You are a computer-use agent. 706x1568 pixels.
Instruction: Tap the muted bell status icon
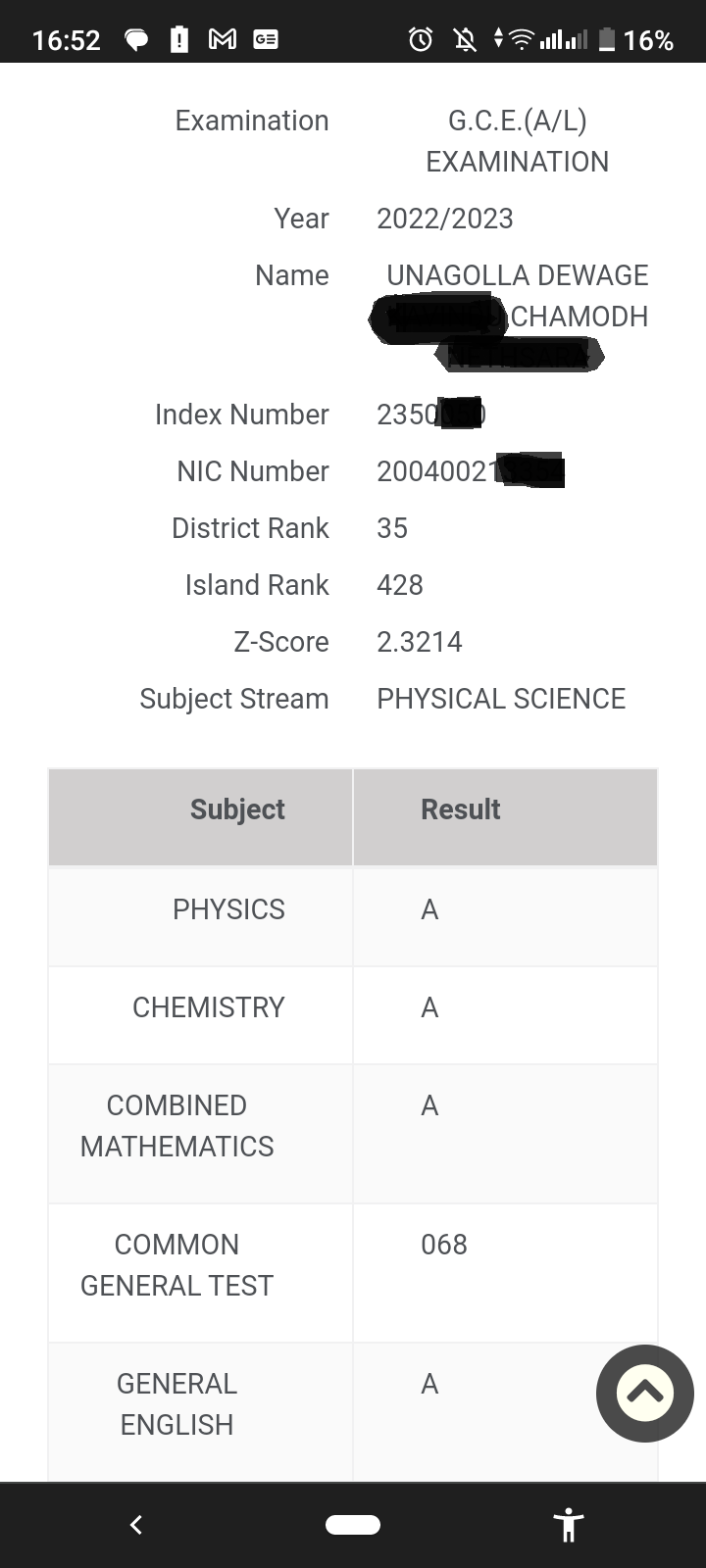point(465,39)
